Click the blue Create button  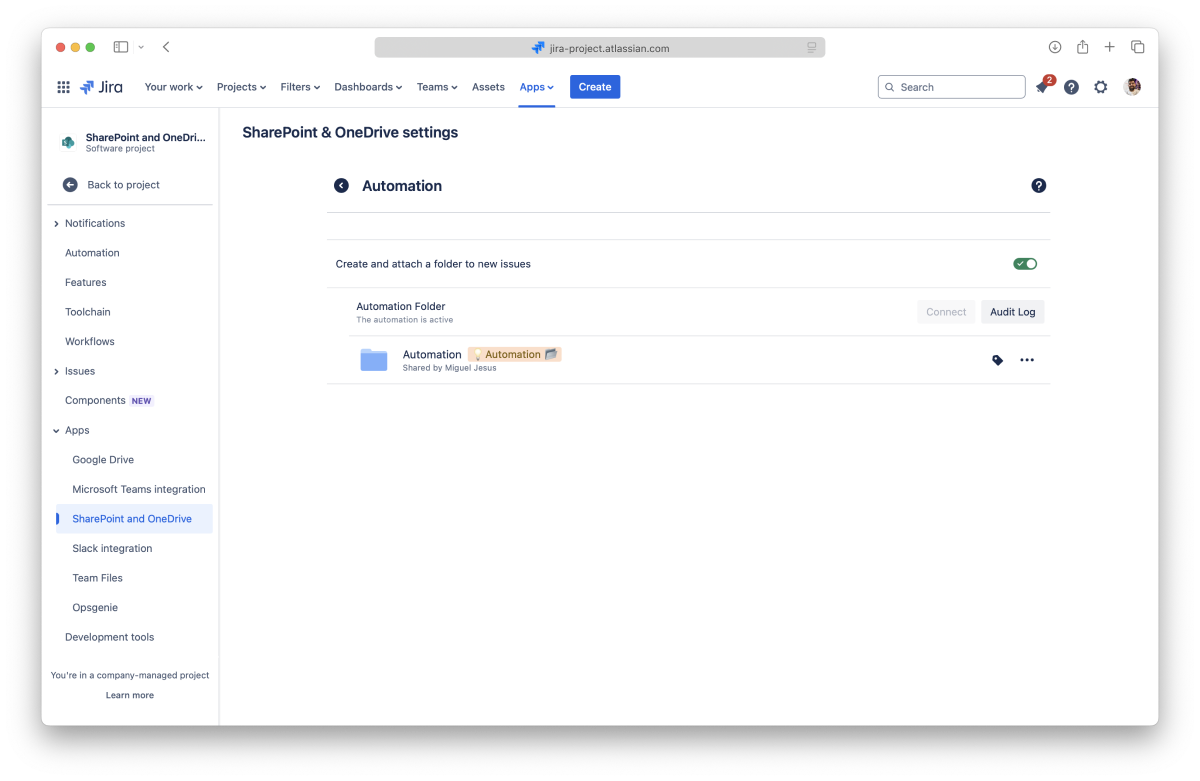[594, 87]
